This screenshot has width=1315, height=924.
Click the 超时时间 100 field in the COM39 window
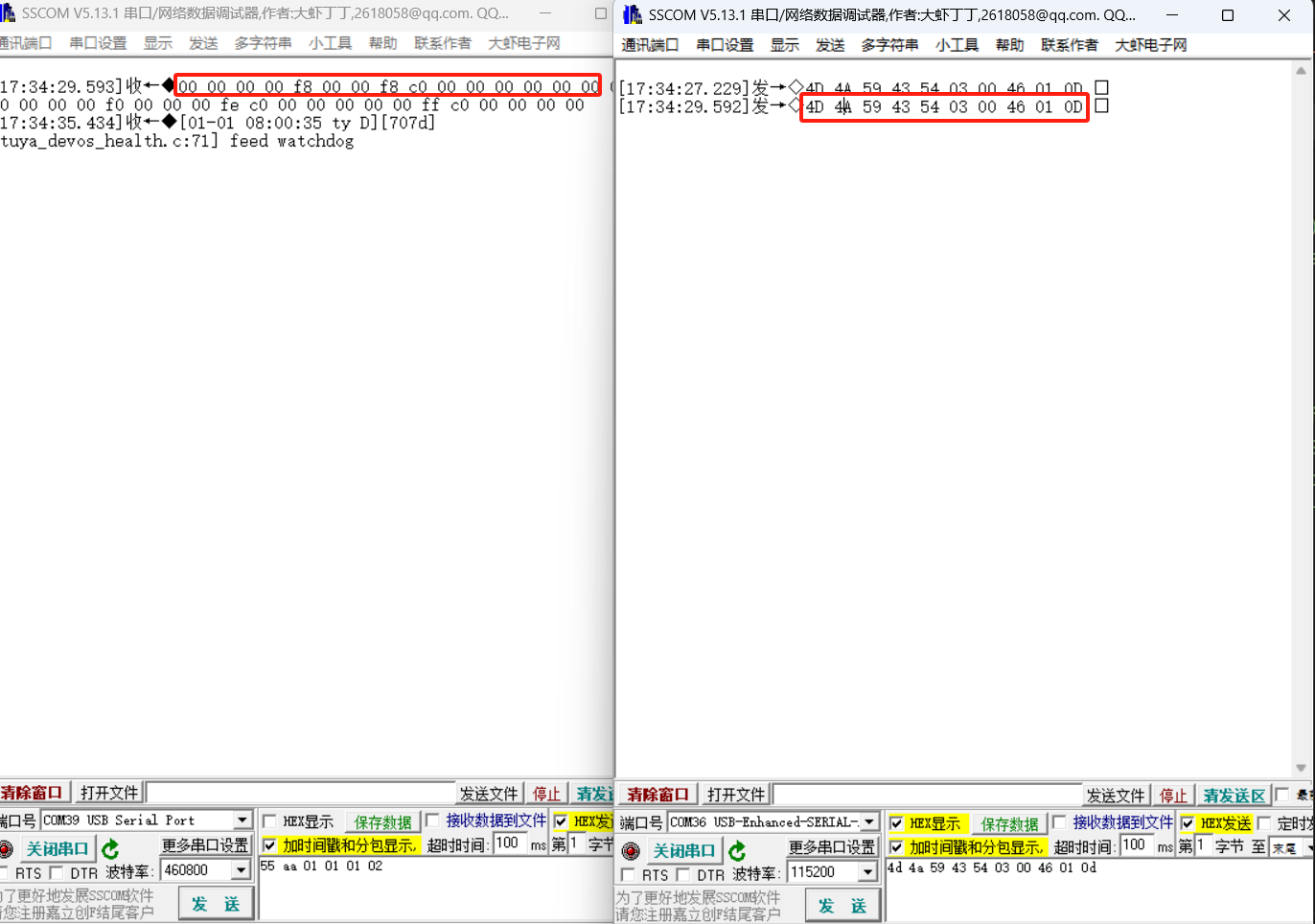click(510, 843)
